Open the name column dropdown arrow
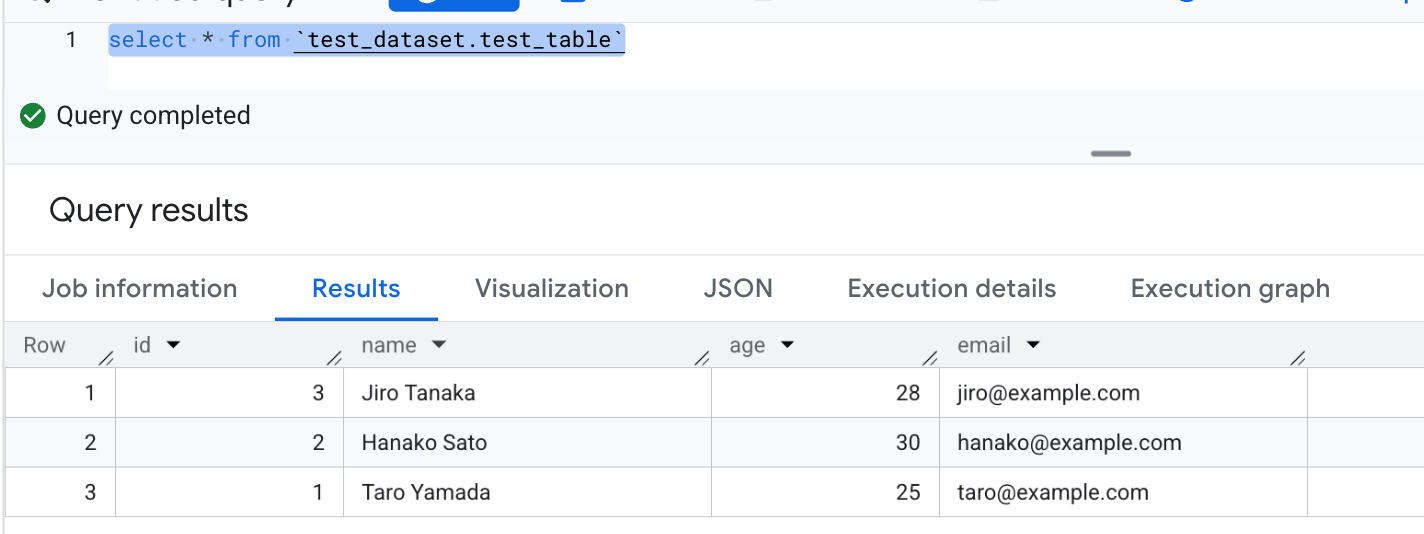Image resolution: width=1424 pixels, height=534 pixels. (x=438, y=345)
